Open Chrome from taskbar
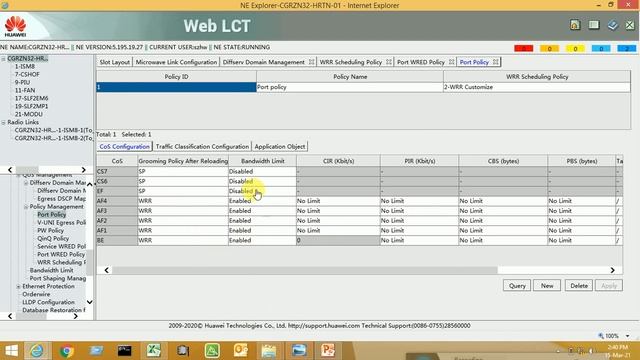 click(67, 351)
